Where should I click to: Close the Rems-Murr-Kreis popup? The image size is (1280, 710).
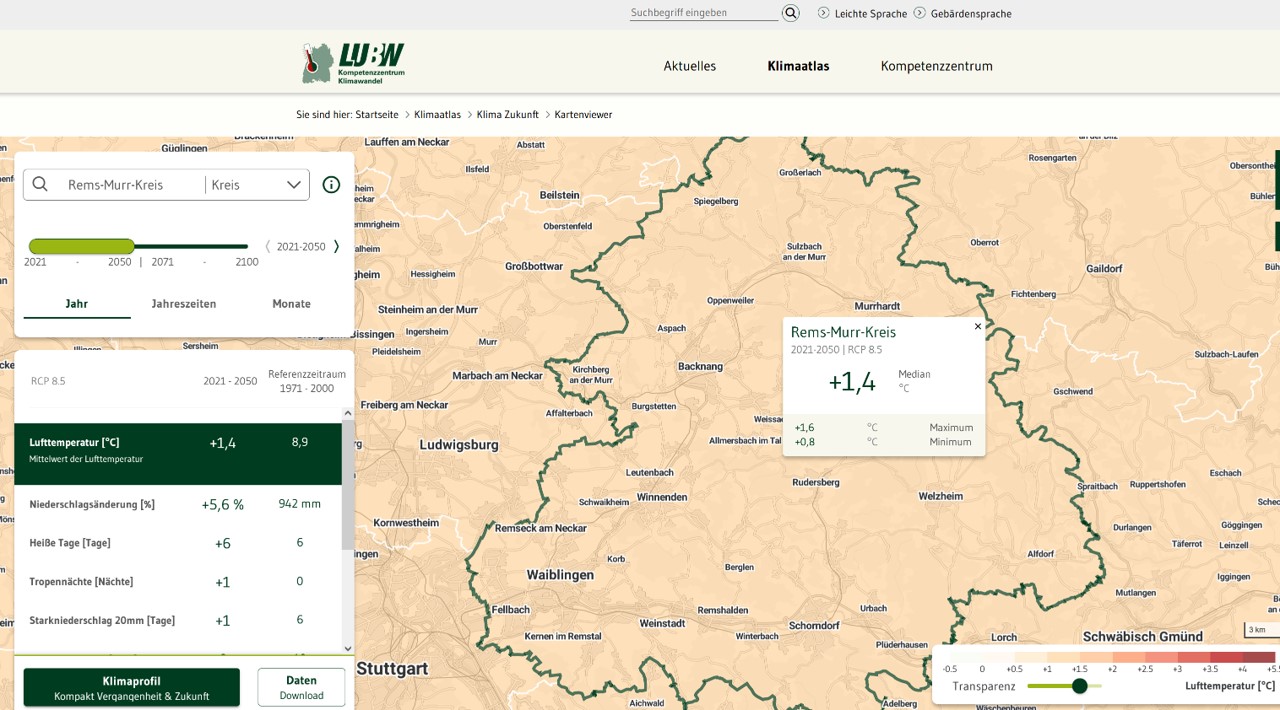click(978, 326)
